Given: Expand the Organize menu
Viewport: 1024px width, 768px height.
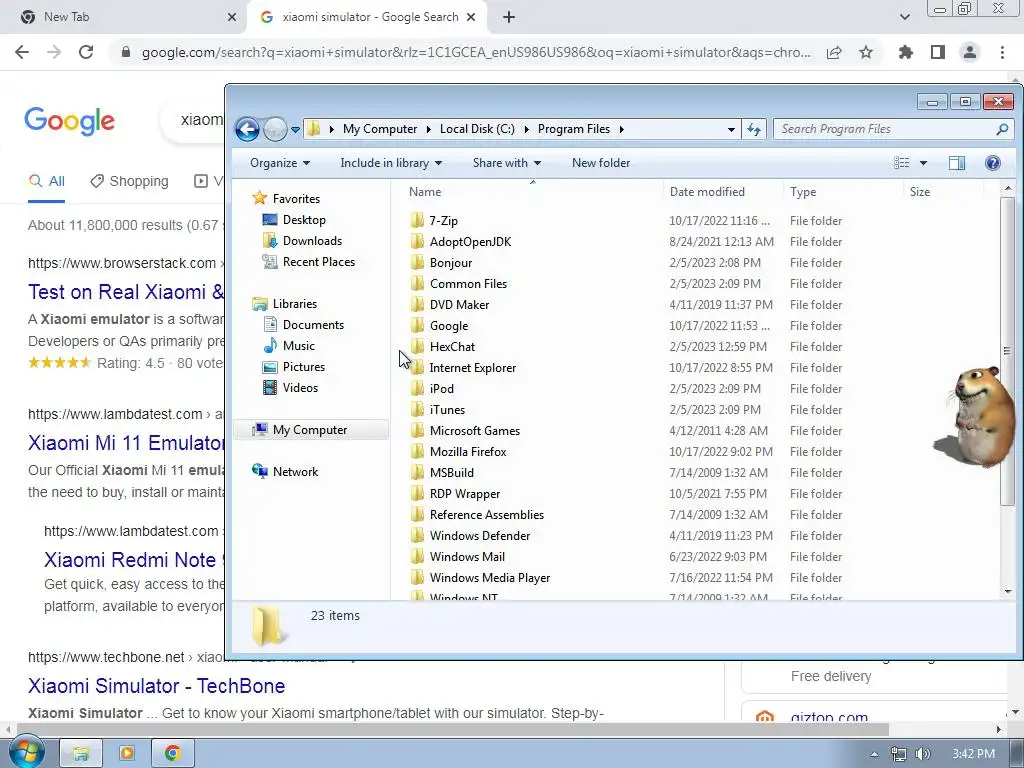Looking at the screenshot, I should (x=280, y=163).
